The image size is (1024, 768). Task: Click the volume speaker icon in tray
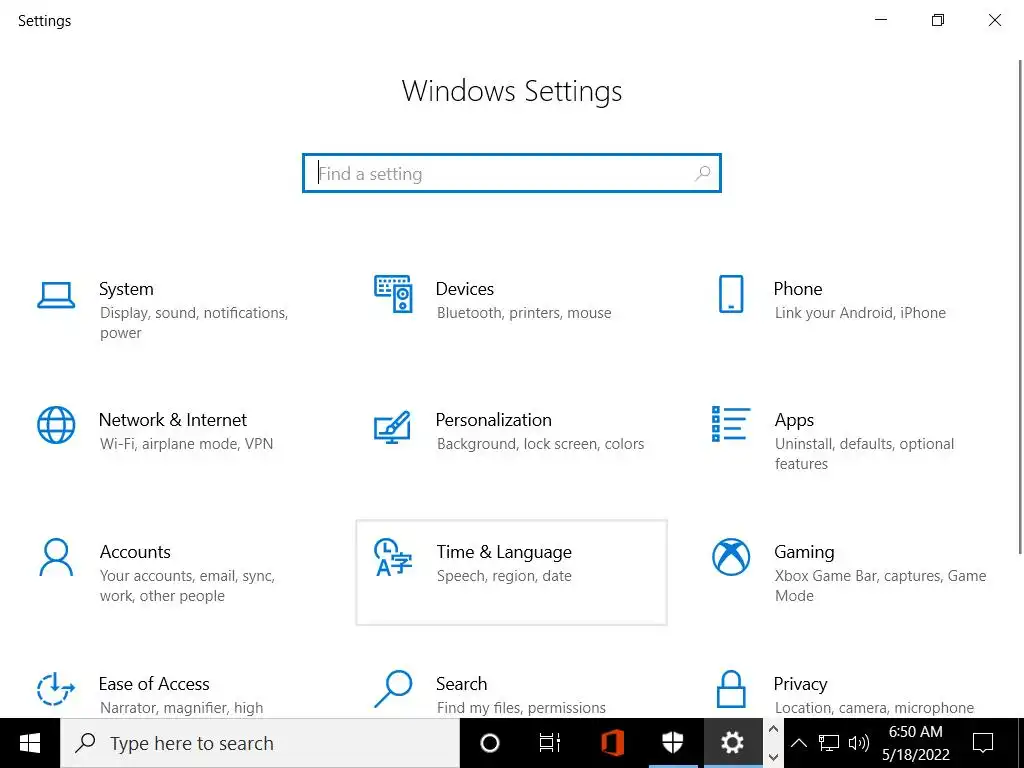pyautogui.click(x=859, y=743)
